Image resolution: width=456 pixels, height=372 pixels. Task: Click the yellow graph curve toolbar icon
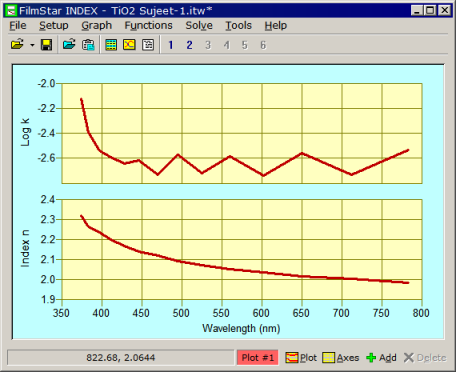point(129,45)
